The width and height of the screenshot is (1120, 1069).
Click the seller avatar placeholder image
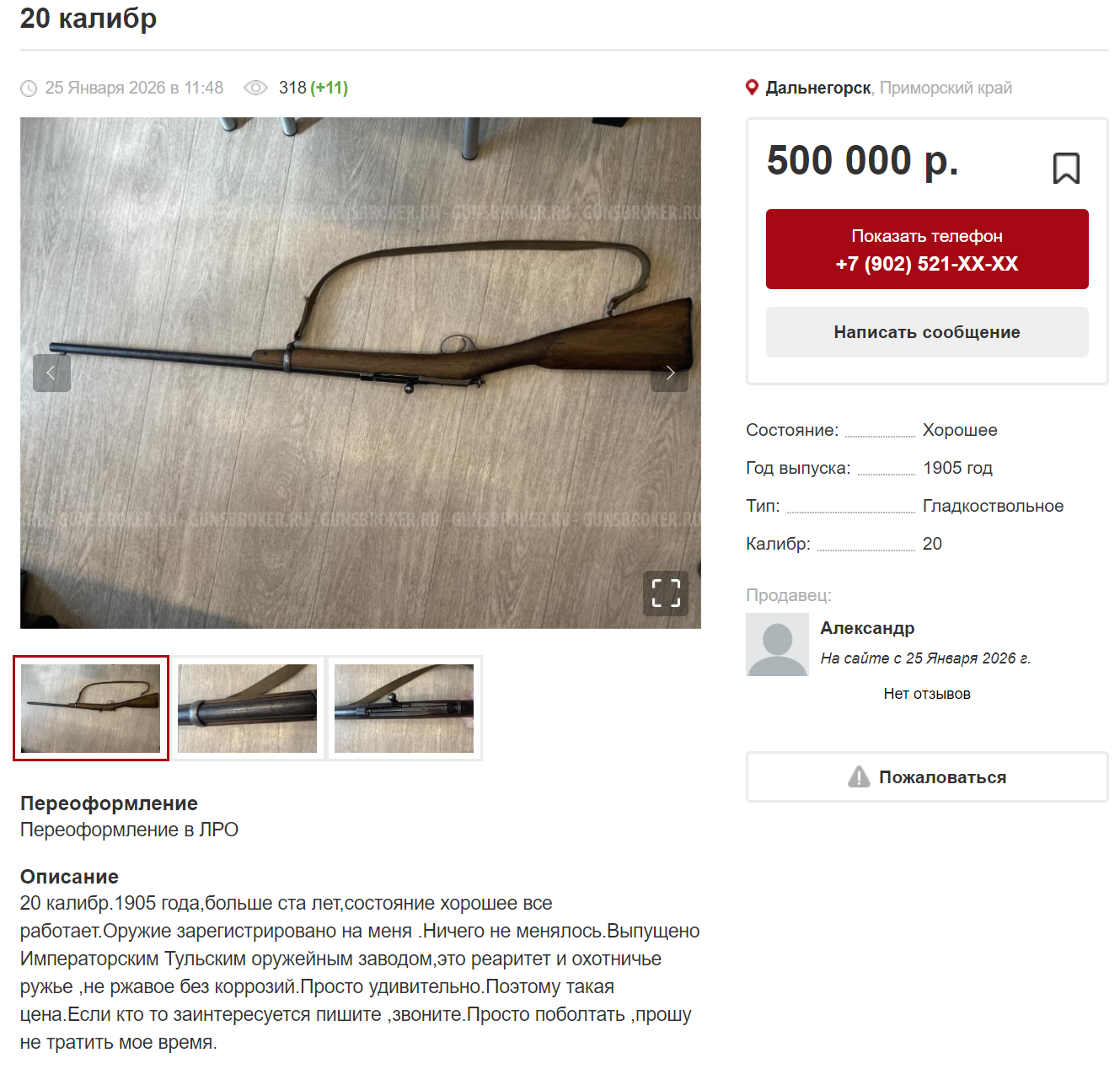[x=777, y=645]
